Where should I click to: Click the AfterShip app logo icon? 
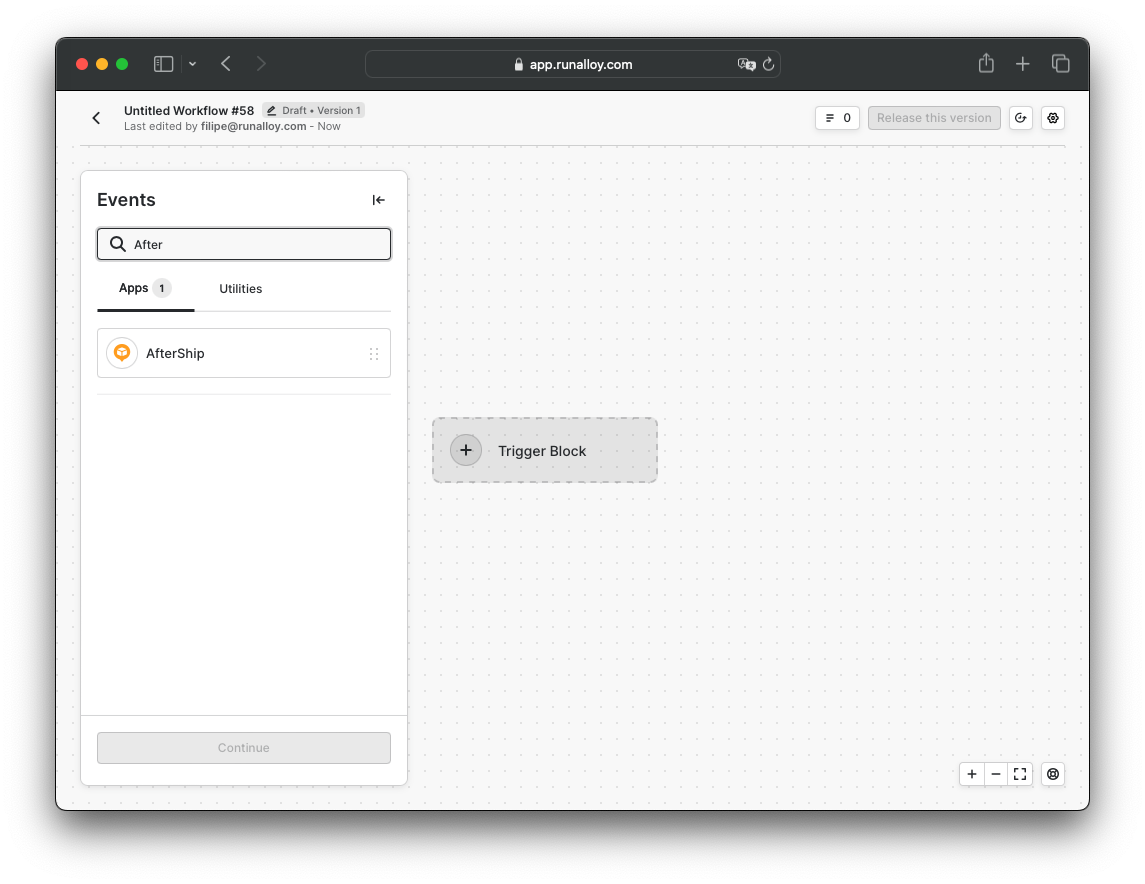122,353
